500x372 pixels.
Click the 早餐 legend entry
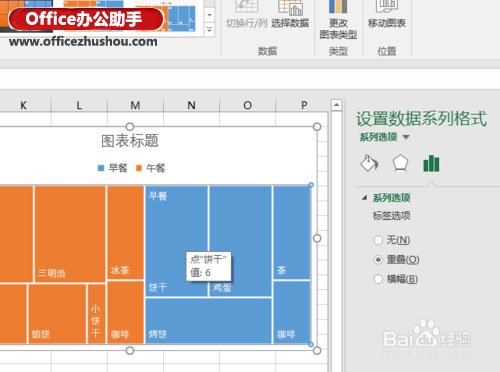click(x=118, y=168)
